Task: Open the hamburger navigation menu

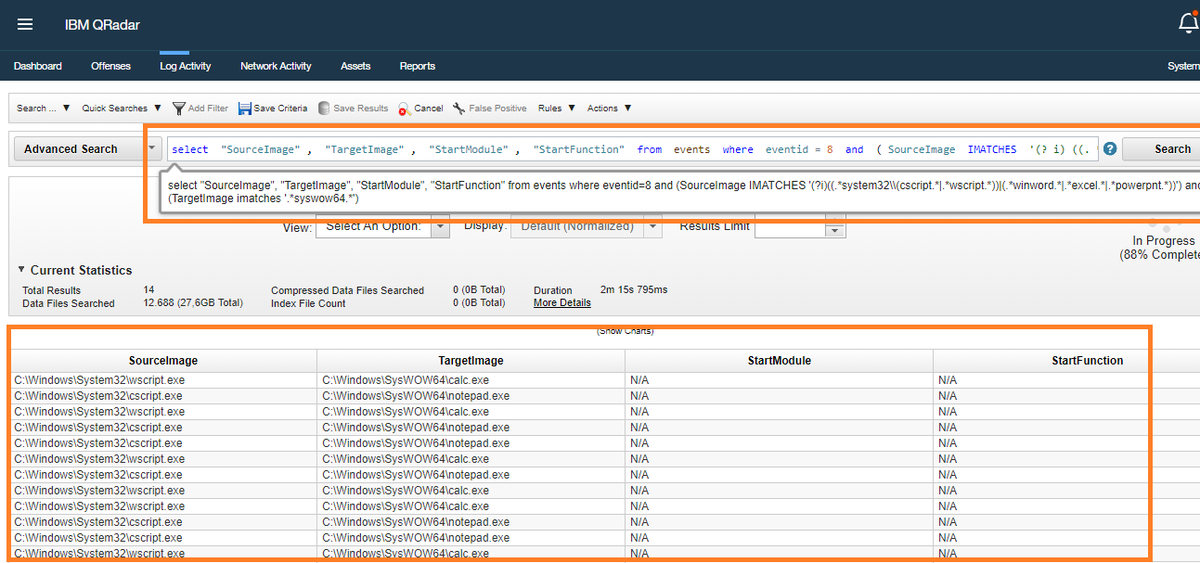Action: [x=25, y=24]
